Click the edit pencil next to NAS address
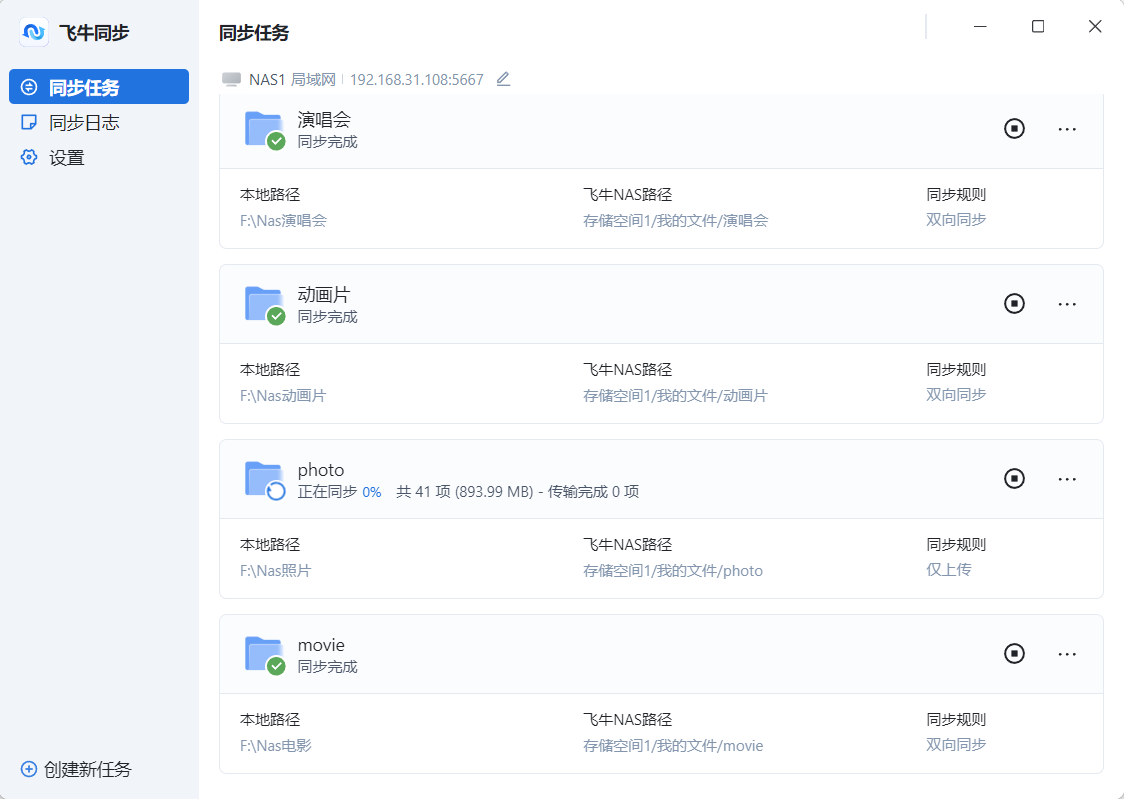This screenshot has height=799, width=1124. [503, 79]
